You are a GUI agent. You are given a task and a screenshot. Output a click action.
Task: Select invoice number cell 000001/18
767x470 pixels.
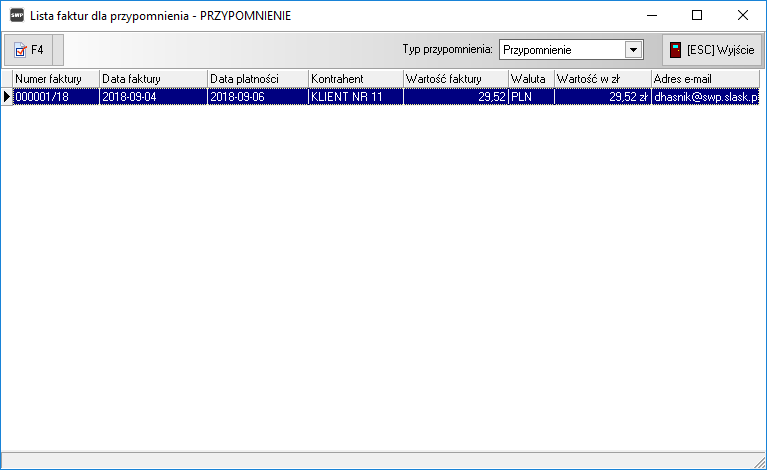click(55, 97)
